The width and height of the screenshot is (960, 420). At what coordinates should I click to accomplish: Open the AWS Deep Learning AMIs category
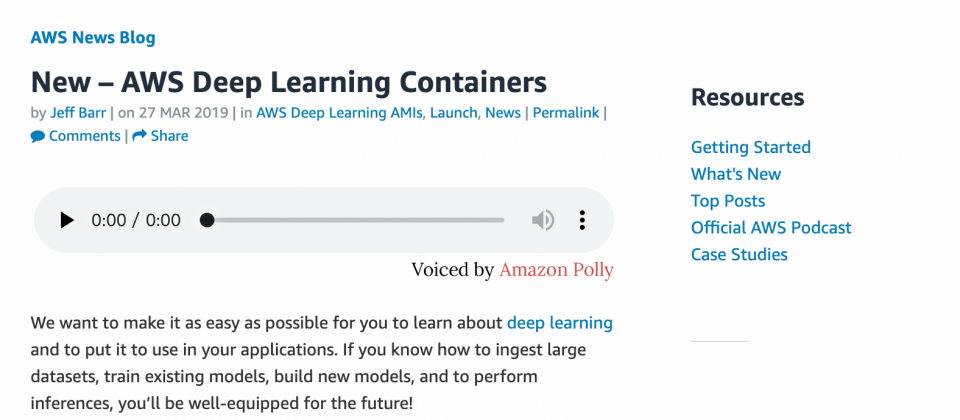click(339, 113)
